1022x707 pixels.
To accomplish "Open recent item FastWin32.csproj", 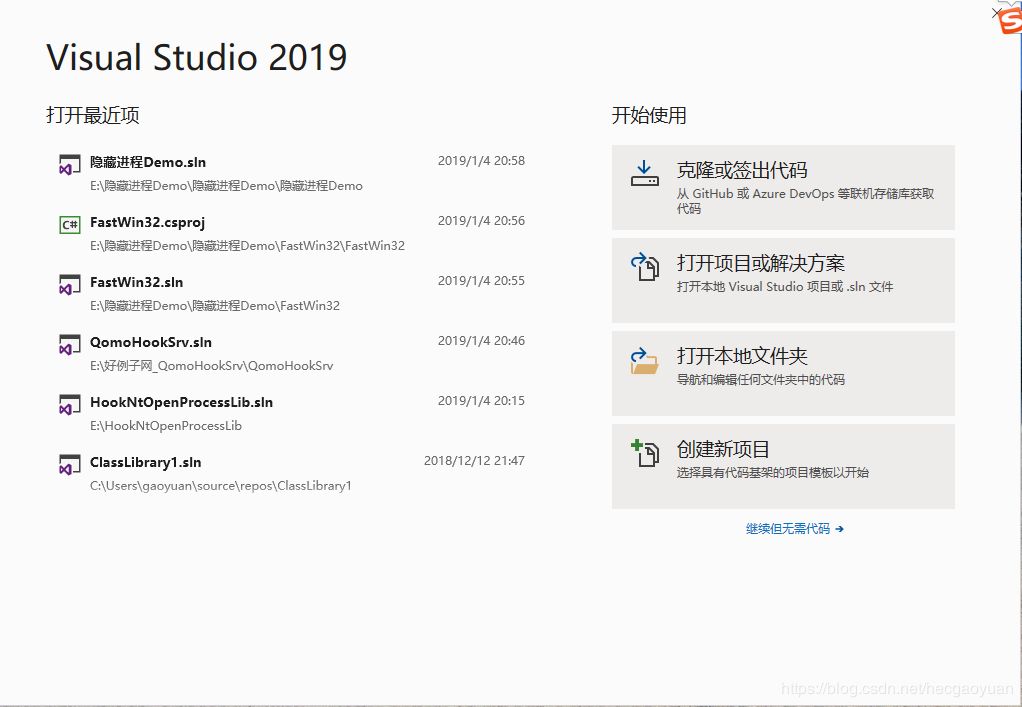I will pos(292,233).
